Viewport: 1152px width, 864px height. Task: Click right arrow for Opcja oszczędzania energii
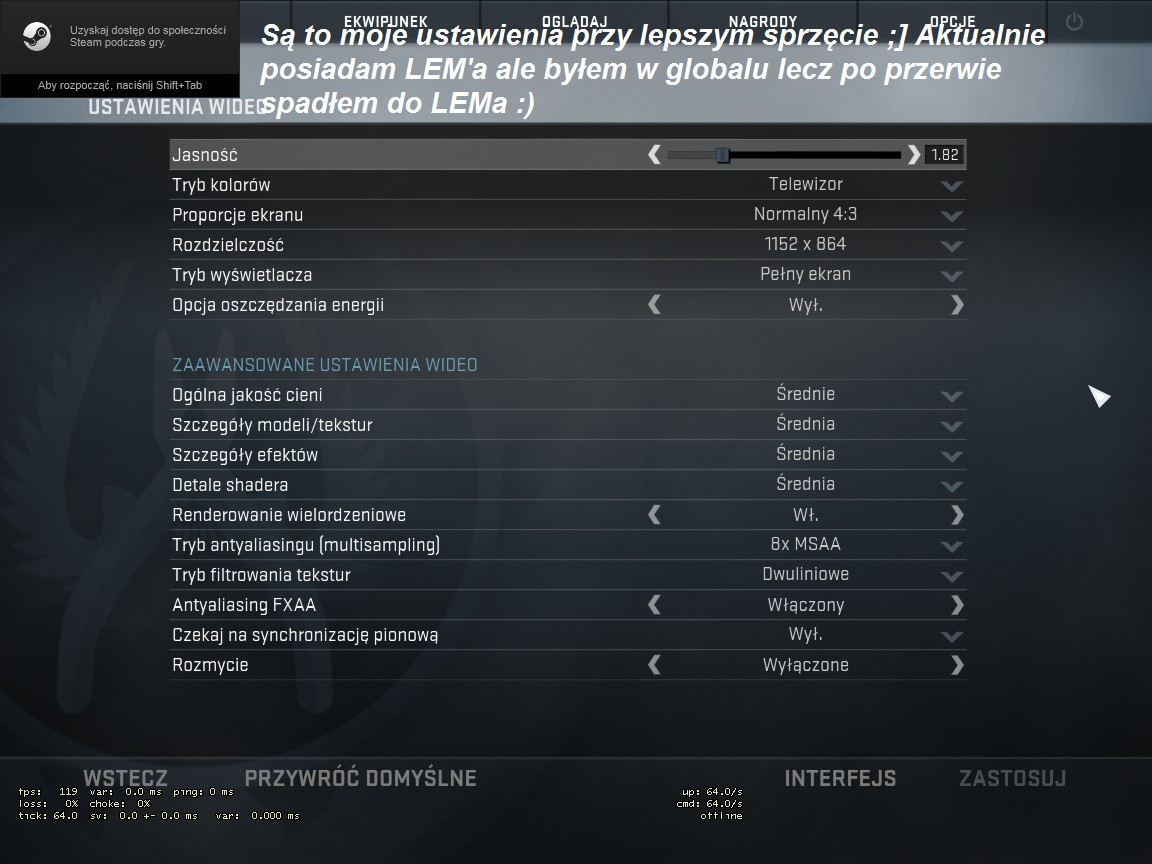[957, 305]
